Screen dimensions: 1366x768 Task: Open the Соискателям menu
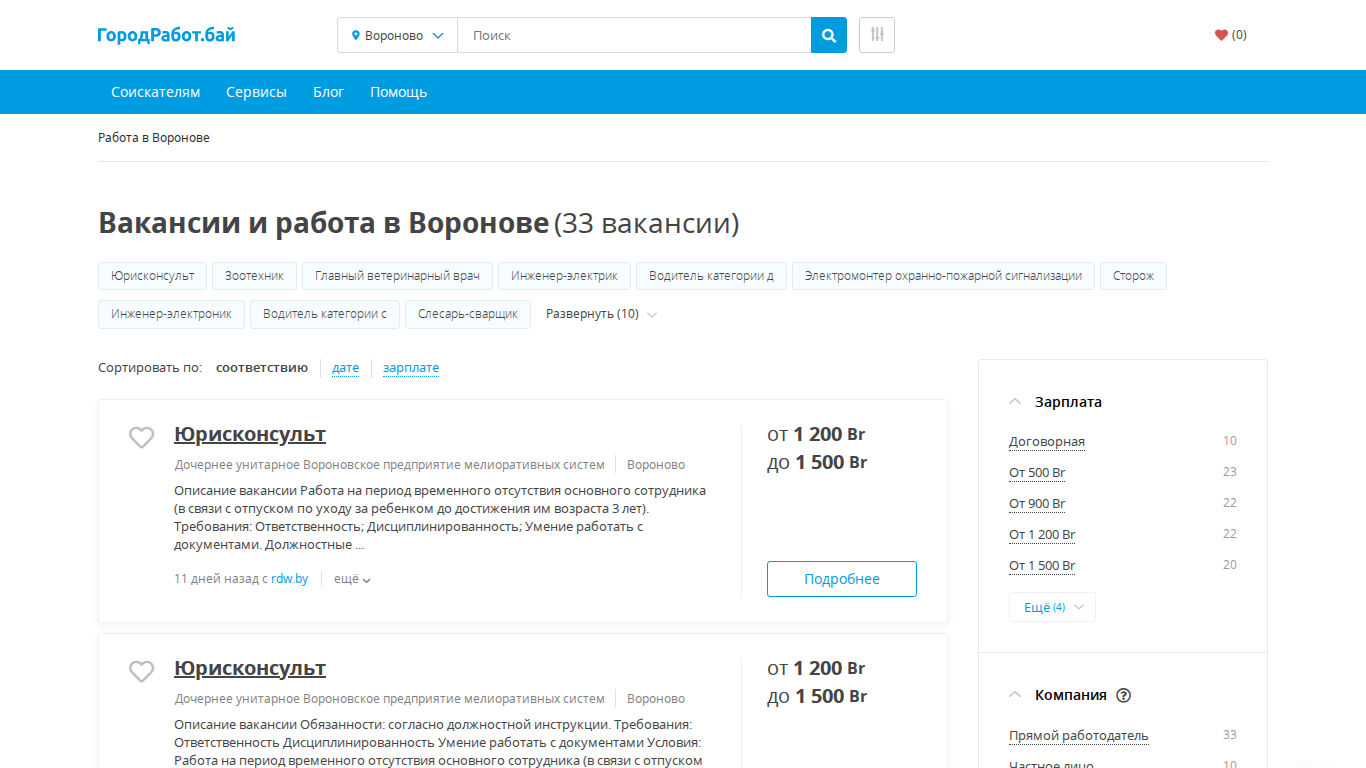click(x=156, y=92)
